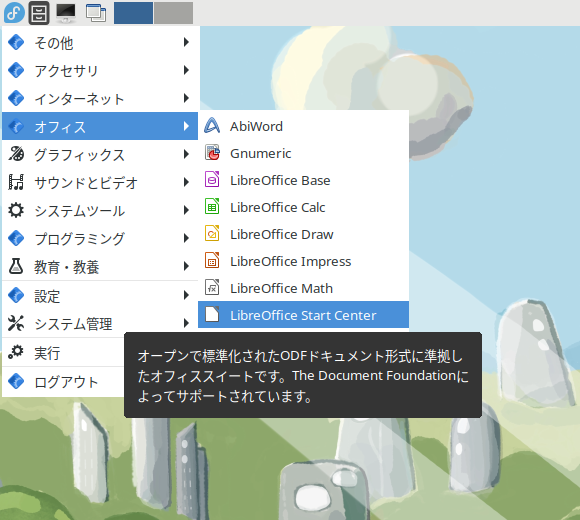This screenshot has width=580, height=520.
Task: Click the LibreOffice Calc icon
Action: [x=212, y=207]
